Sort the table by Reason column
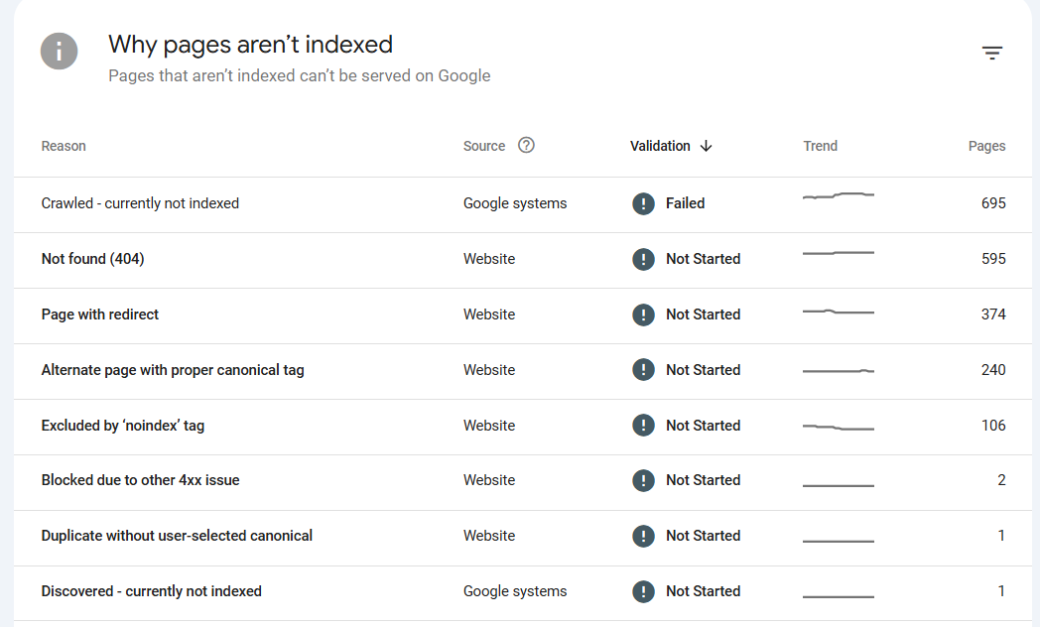The image size is (1040, 627). click(63, 145)
